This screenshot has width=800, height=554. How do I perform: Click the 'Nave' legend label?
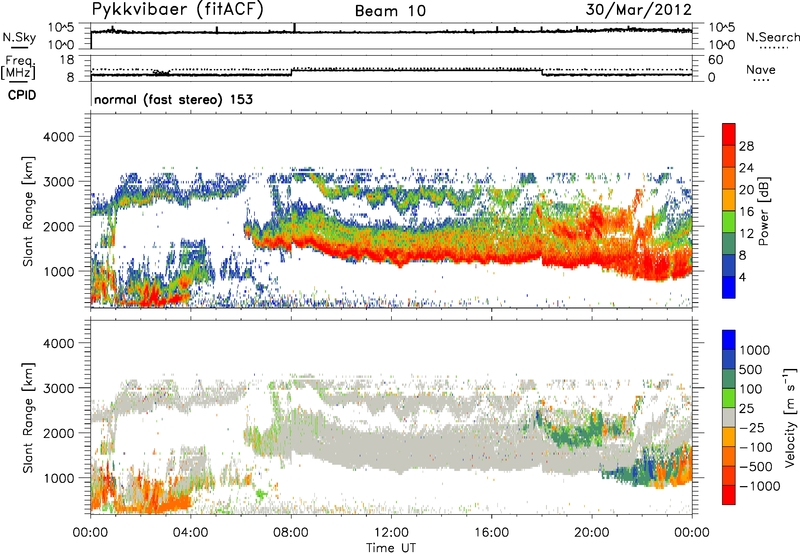(x=761, y=69)
